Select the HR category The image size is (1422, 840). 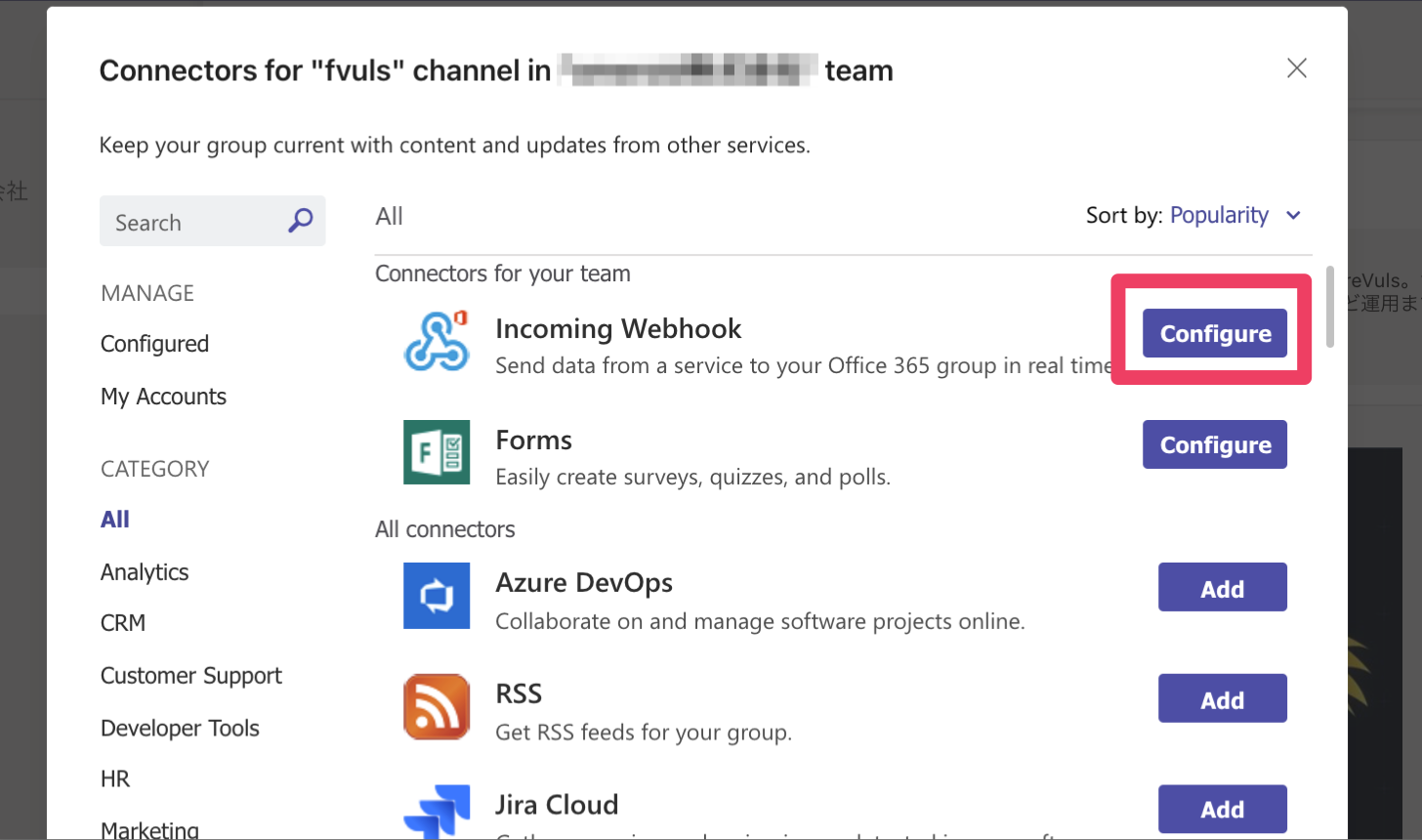point(115,779)
